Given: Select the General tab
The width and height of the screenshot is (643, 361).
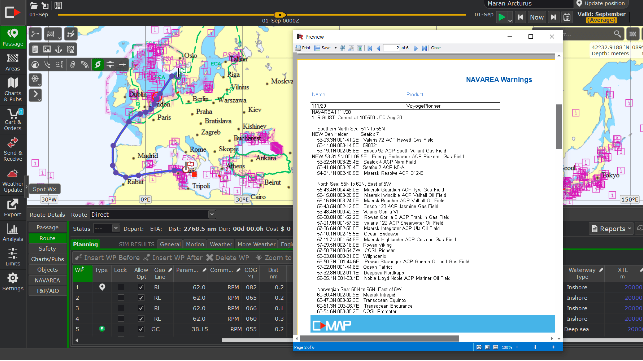Looking at the screenshot, I should click(170, 244).
